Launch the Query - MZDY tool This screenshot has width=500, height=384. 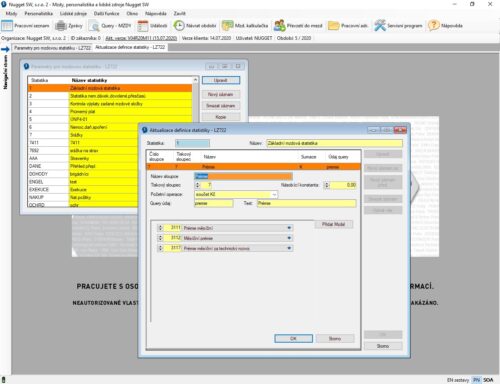pyautogui.click(x=94, y=26)
